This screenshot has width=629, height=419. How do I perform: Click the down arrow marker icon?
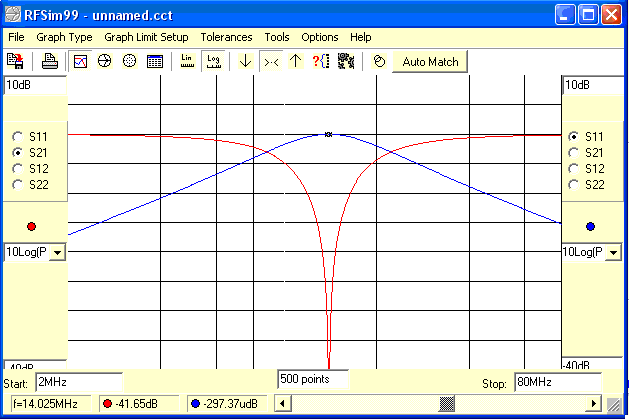[x=246, y=61]
